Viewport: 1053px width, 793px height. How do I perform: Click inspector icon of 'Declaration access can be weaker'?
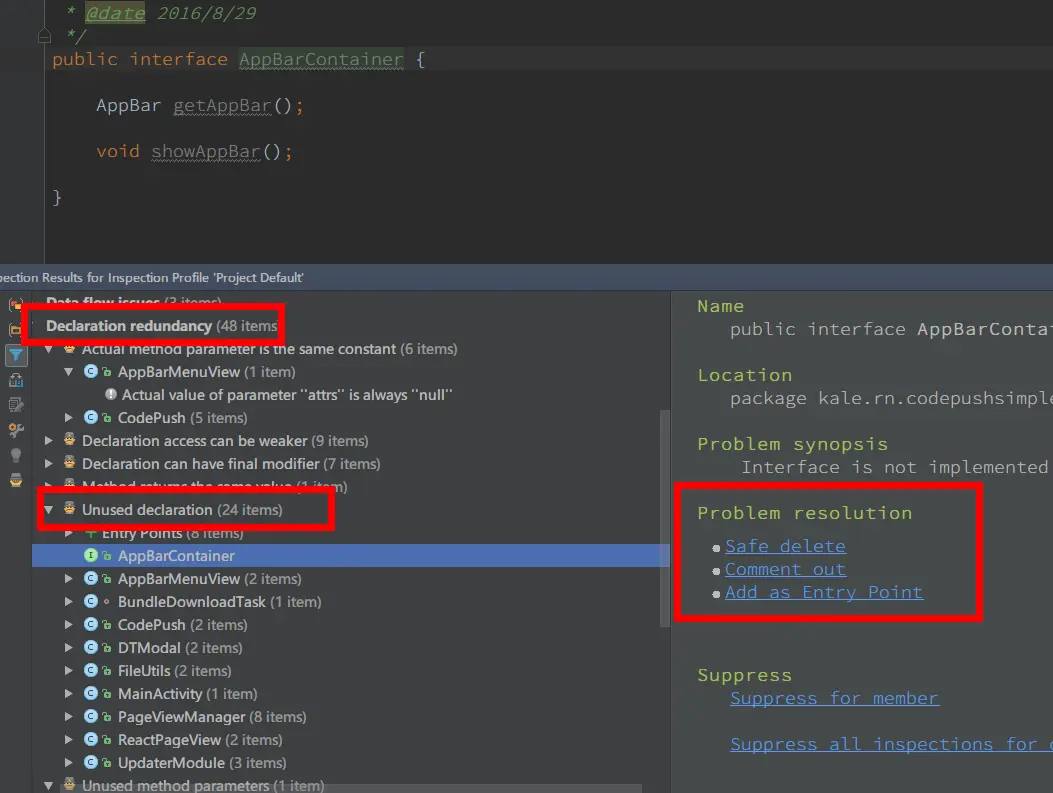click(69, 440)
